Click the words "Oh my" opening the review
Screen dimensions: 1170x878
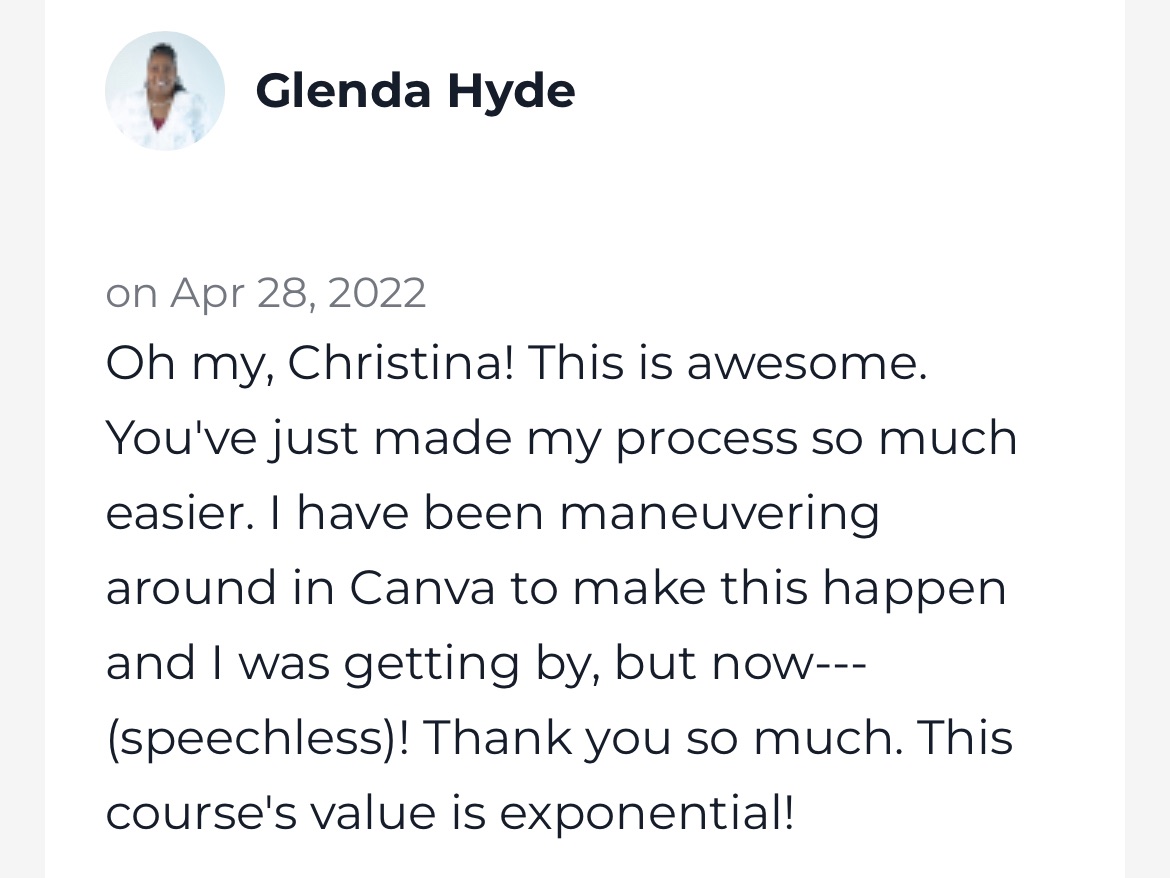click(x=186, y=365)
